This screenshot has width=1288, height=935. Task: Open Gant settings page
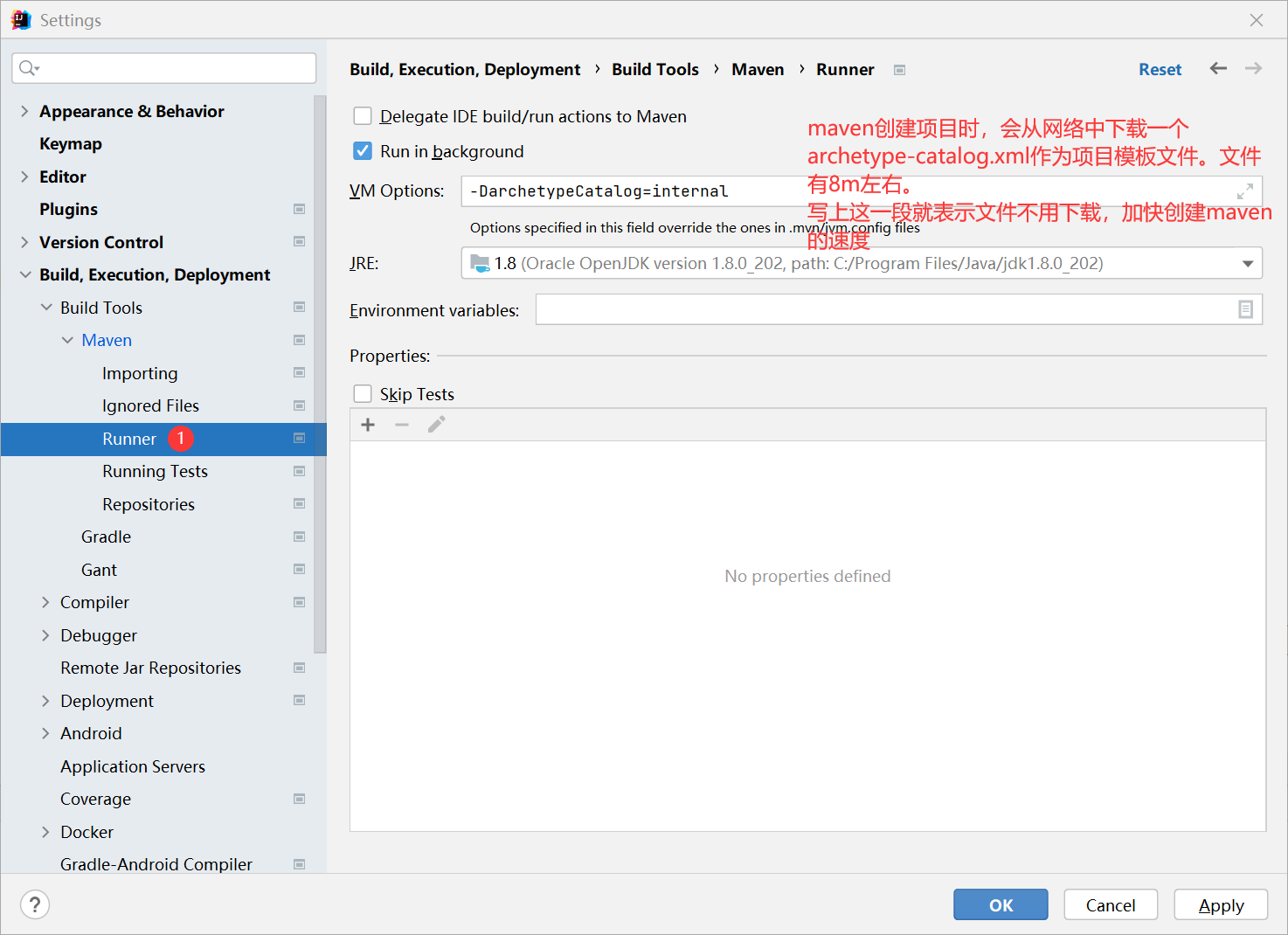[x=99, y=570]
